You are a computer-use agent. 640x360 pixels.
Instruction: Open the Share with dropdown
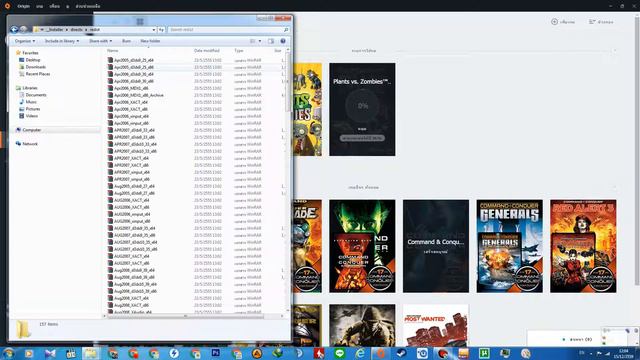[x=100, y=41]
